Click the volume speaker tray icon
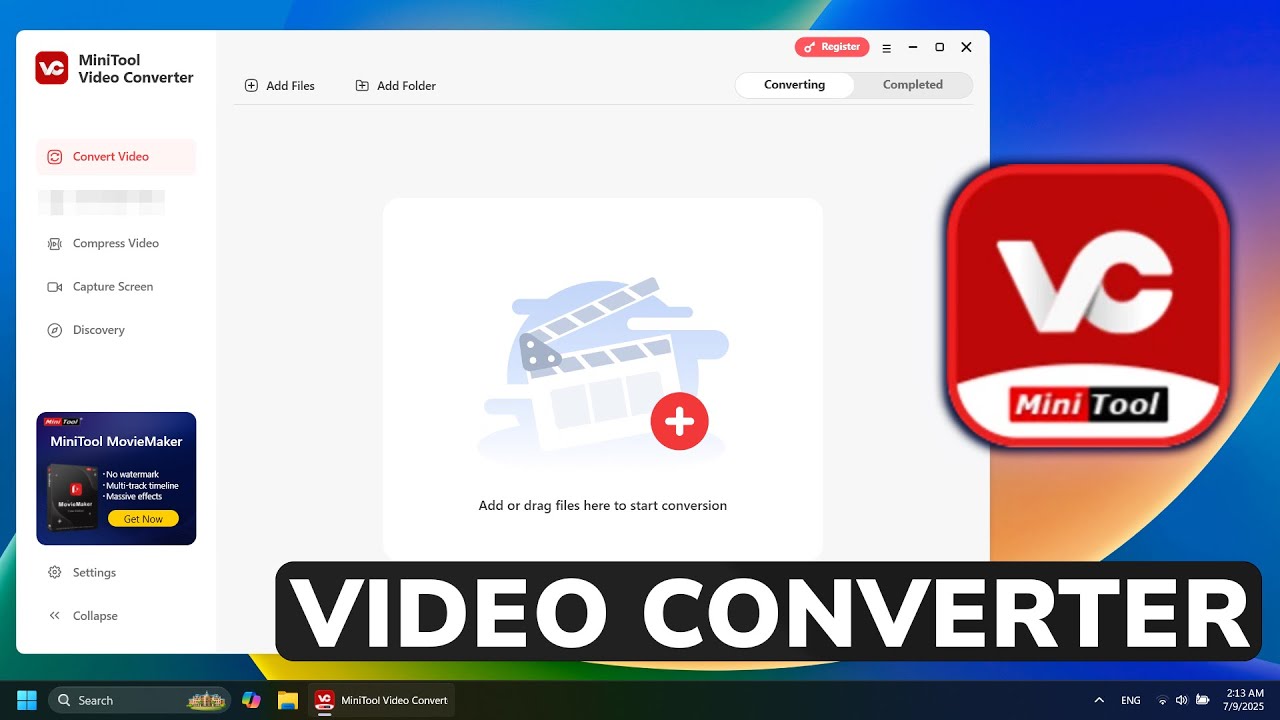Screen dimensions: 1280x720 [x=1182, y=700]
